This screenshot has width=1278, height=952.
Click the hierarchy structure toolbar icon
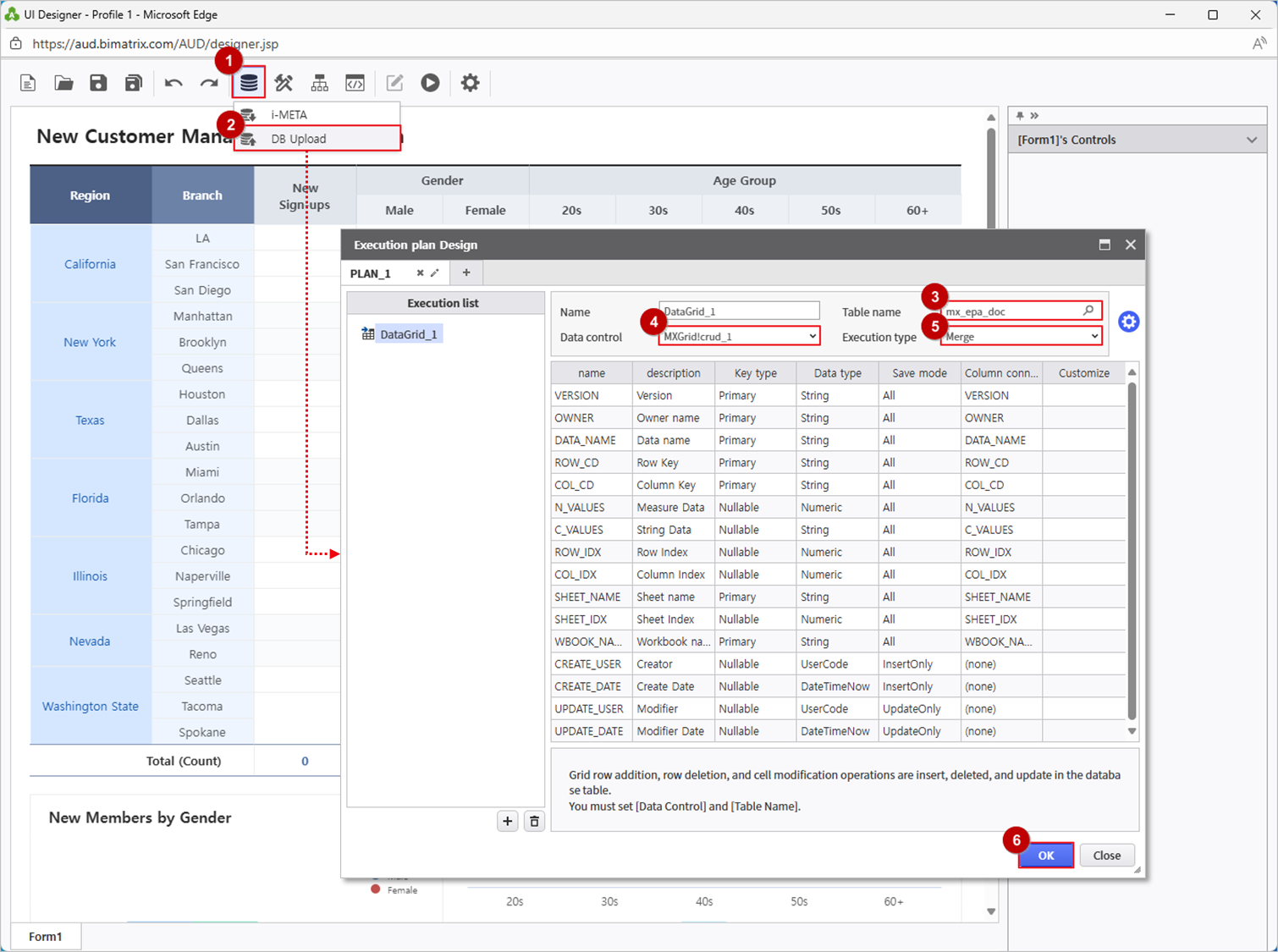coord(319,82)
